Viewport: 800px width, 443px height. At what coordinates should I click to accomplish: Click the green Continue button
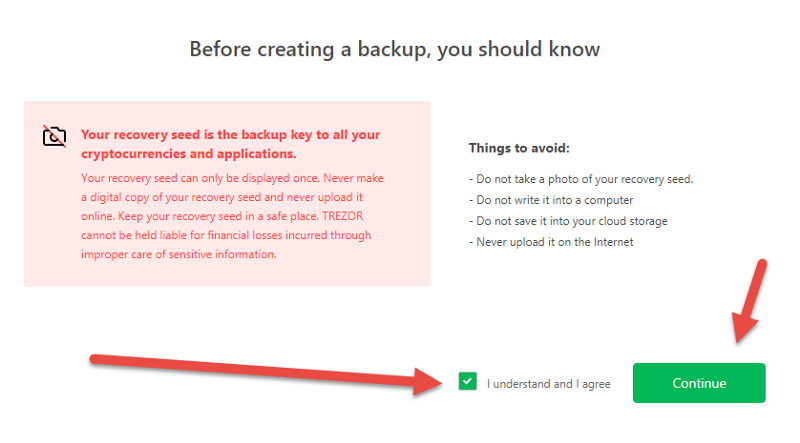pos(699,383)
